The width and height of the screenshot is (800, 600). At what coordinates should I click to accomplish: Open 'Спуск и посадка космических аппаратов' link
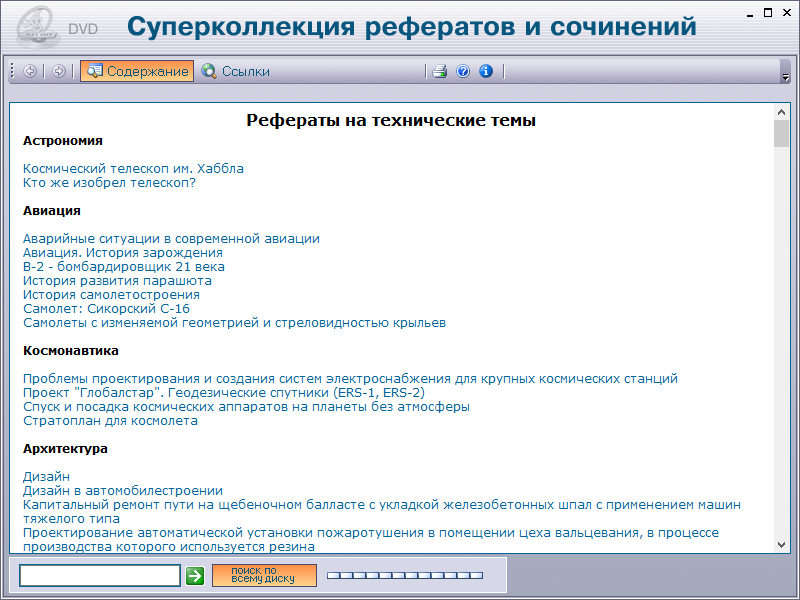(x=246, y=407)
